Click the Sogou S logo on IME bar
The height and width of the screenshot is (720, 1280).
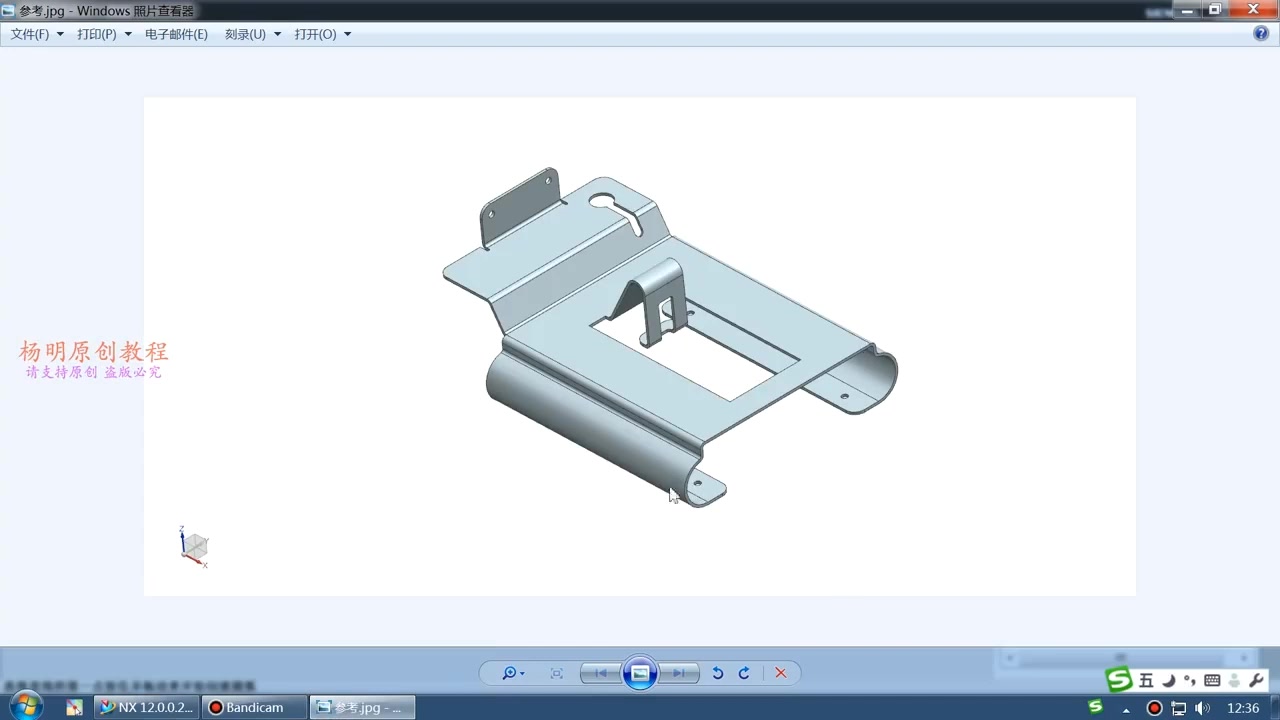click(x=1119, y=680)
